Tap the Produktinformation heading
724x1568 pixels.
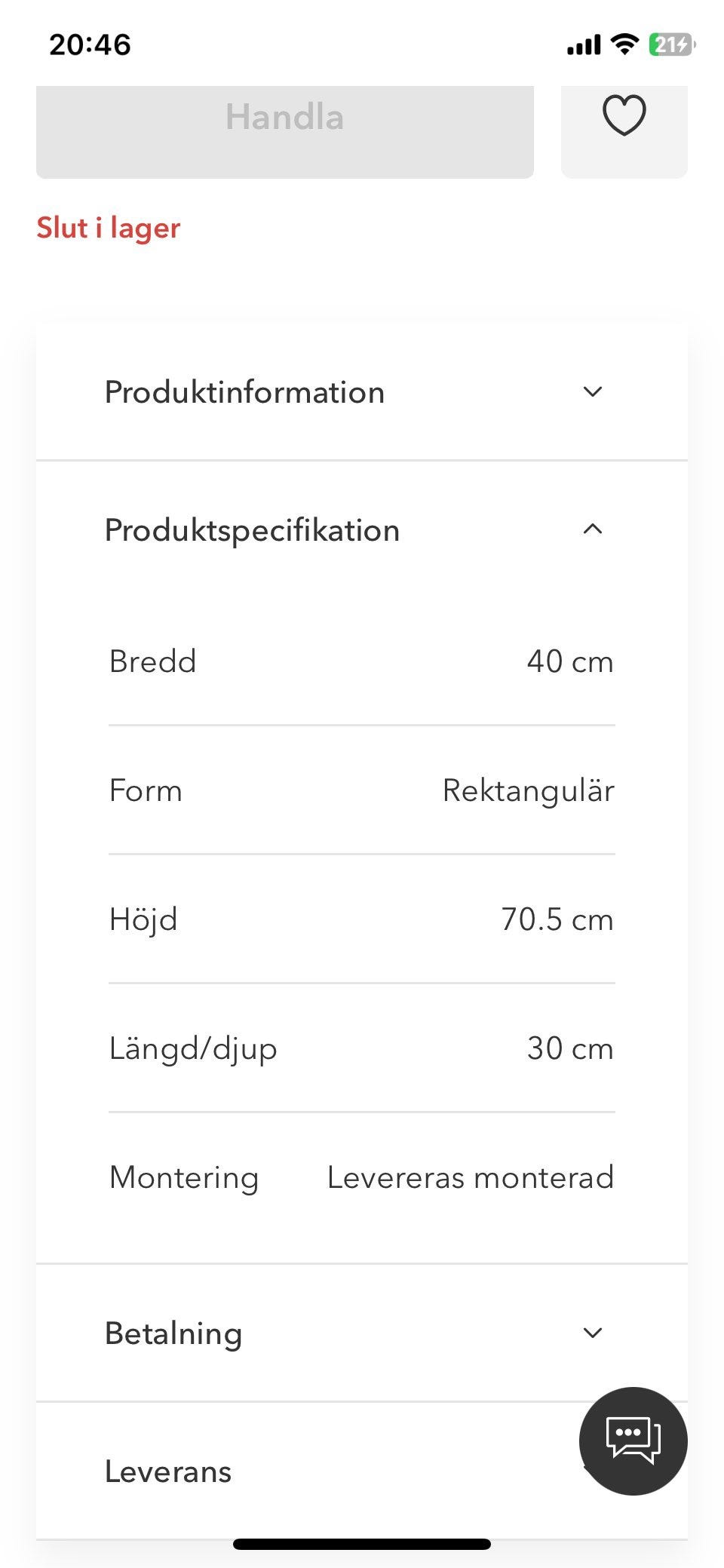(244, 392)
